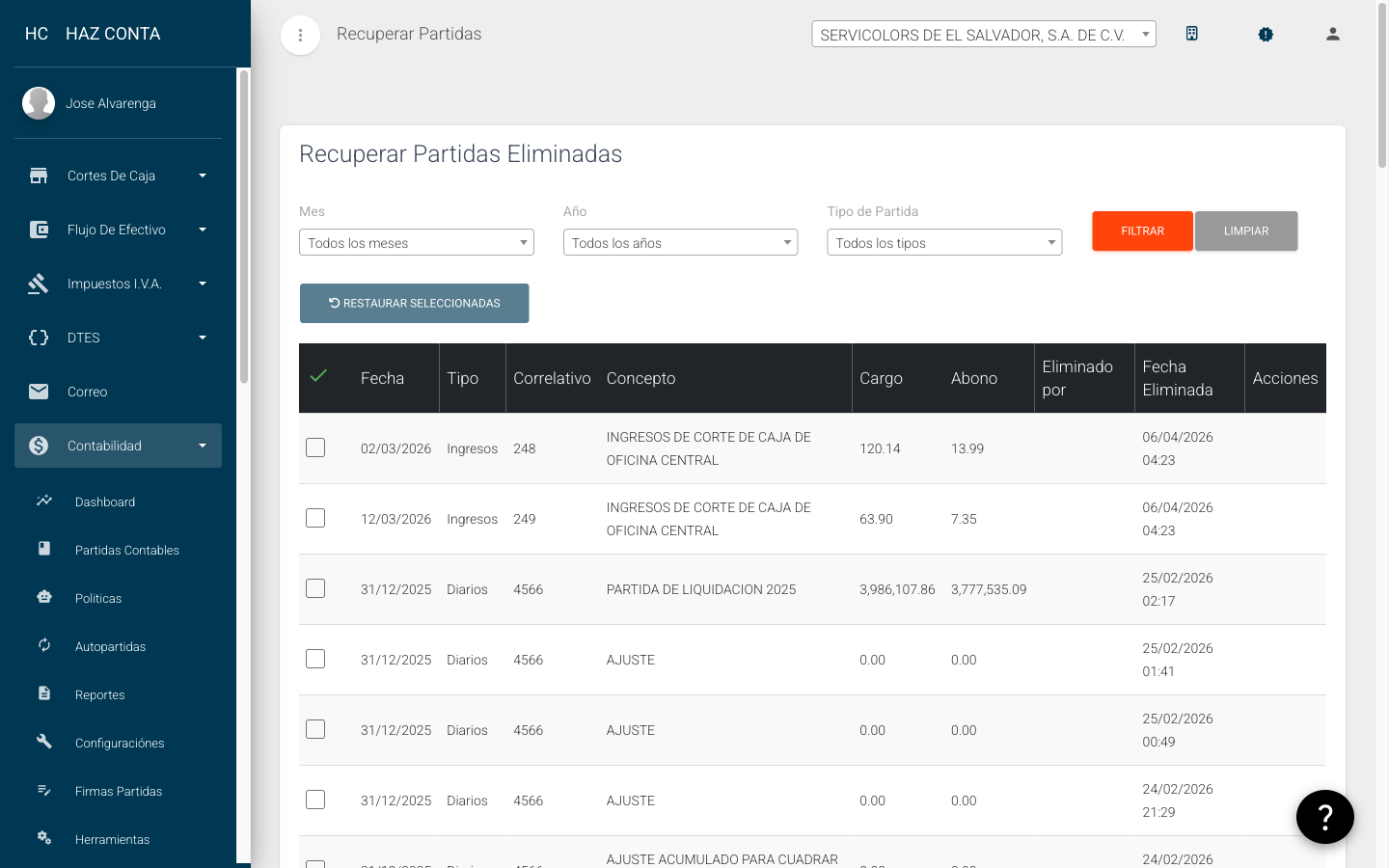Open the alert notification icon
This screenshot has width=1389, height=868.
point(1266,34)
